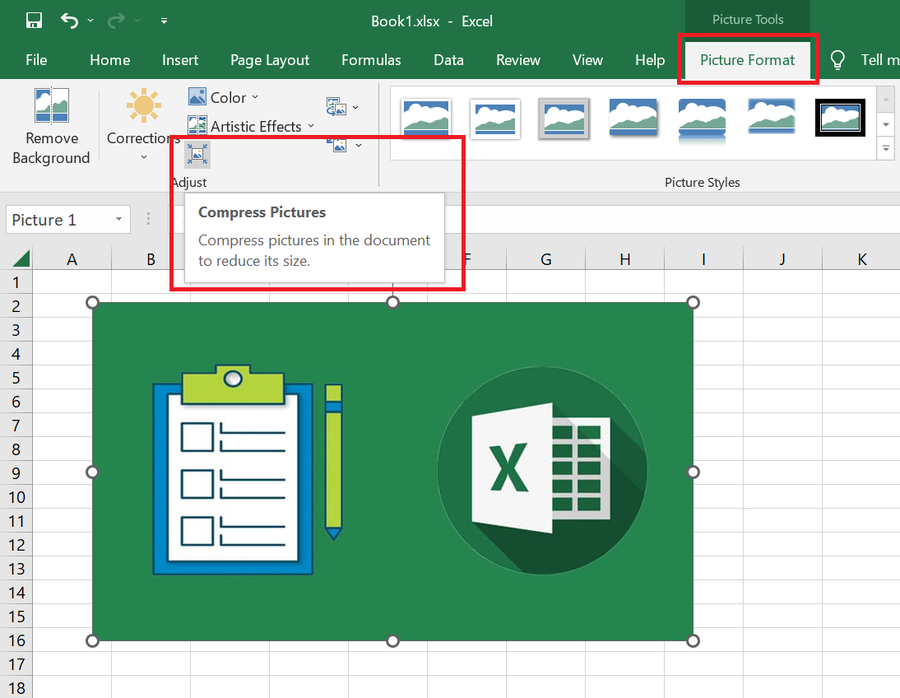Apply the fourth drop shadow picture style
Image resolution: width=900 pixels, height=698 pixels.
[x=633, y=118]
